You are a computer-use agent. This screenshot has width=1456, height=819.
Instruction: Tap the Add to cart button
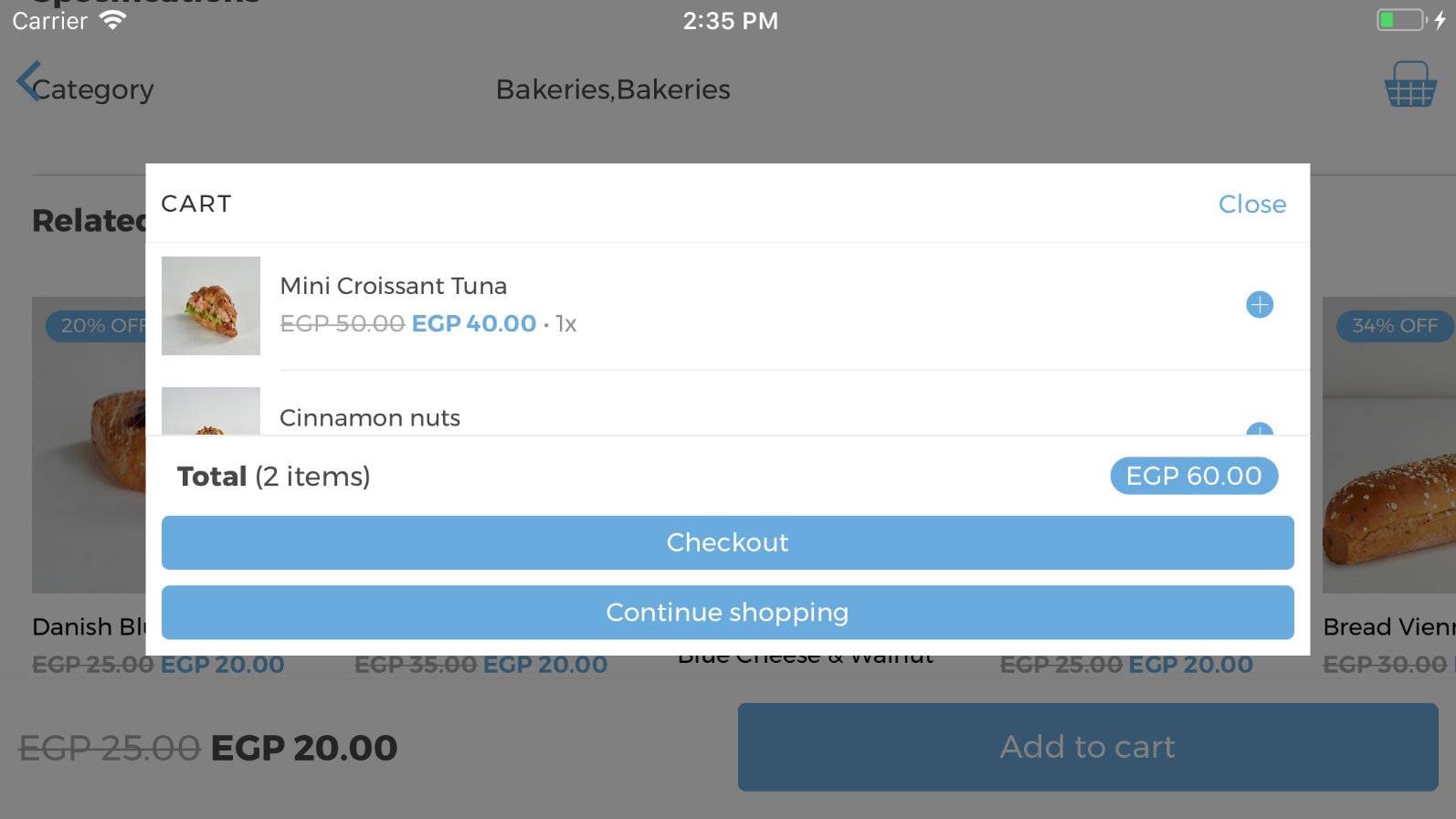(x=1088, y=747)
